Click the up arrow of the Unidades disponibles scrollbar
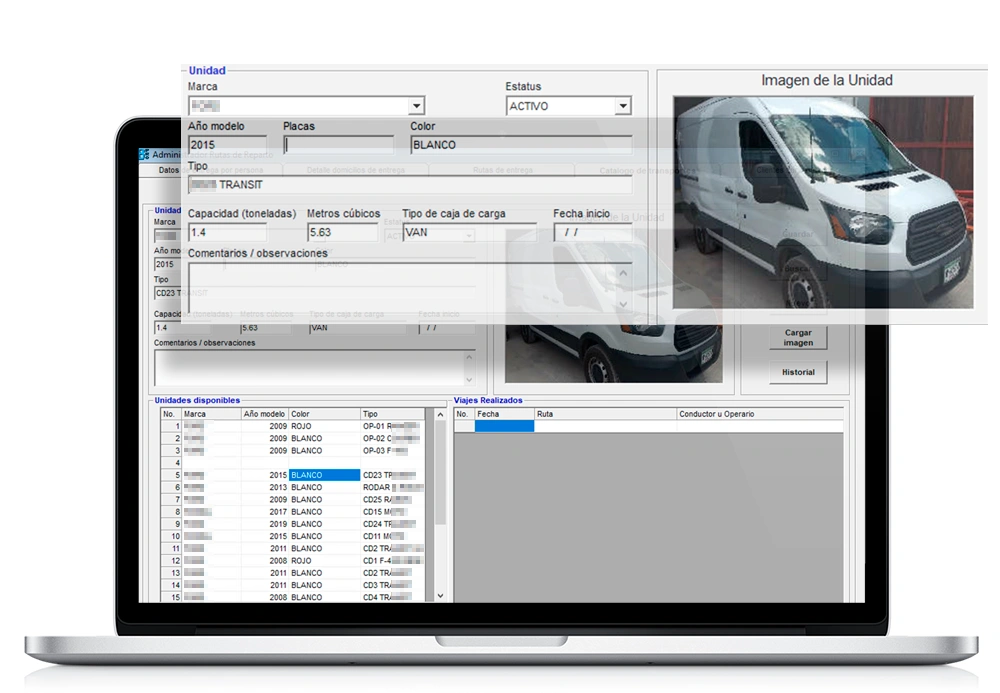1000x693 pixels. pos(440,414)
